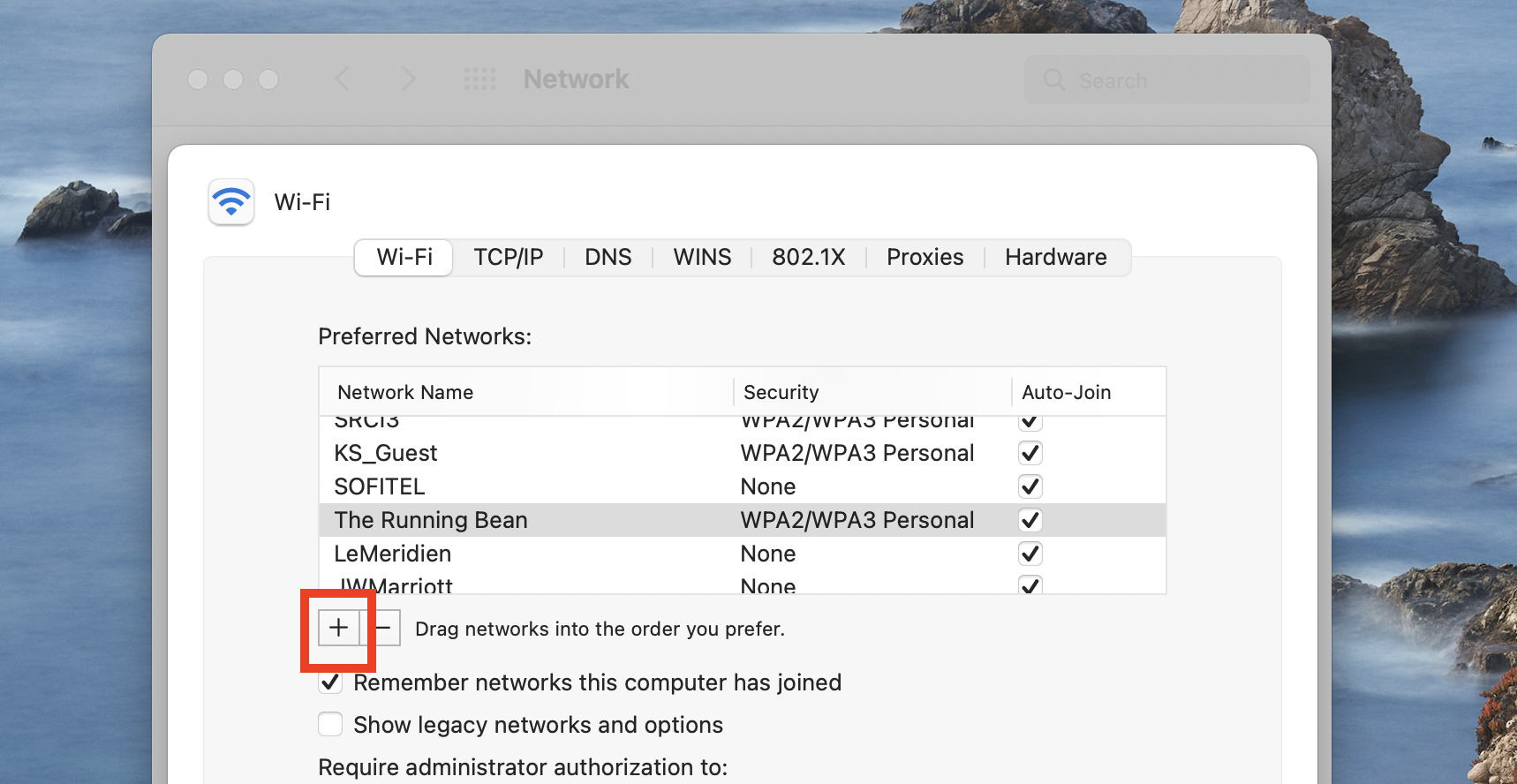This screenshot has height=784, width=1517.
Task: Click the Search field
Action: click(x=1166, y=80)
